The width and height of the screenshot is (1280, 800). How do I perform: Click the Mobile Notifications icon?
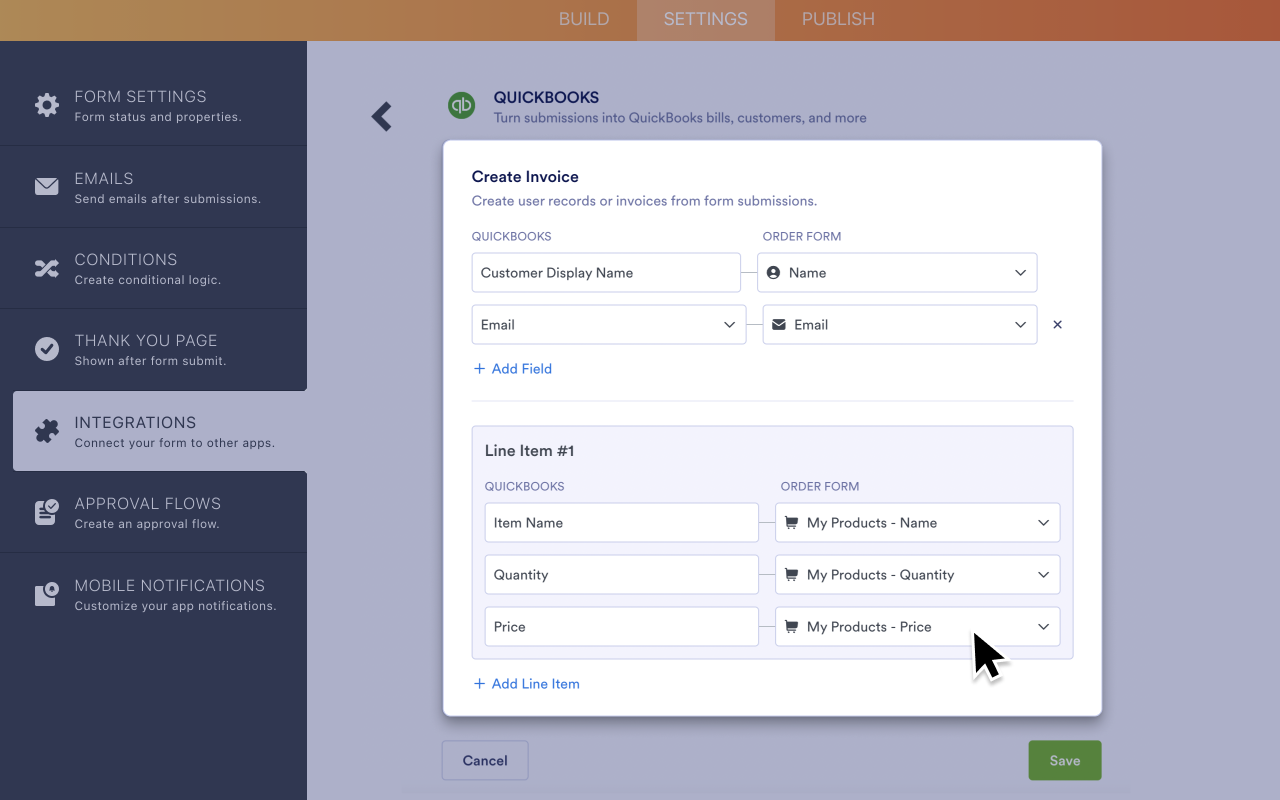[x=47, y=594]
